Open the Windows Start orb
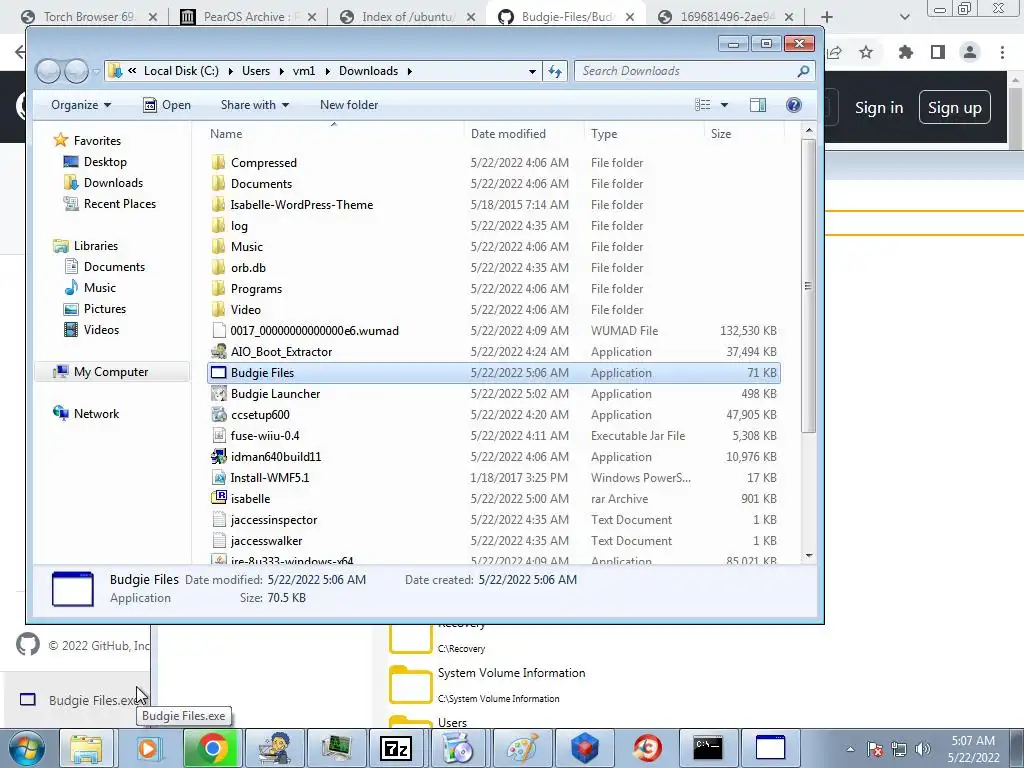The width and height of the screenshot is (1024, 768). [x=26, y=748]
